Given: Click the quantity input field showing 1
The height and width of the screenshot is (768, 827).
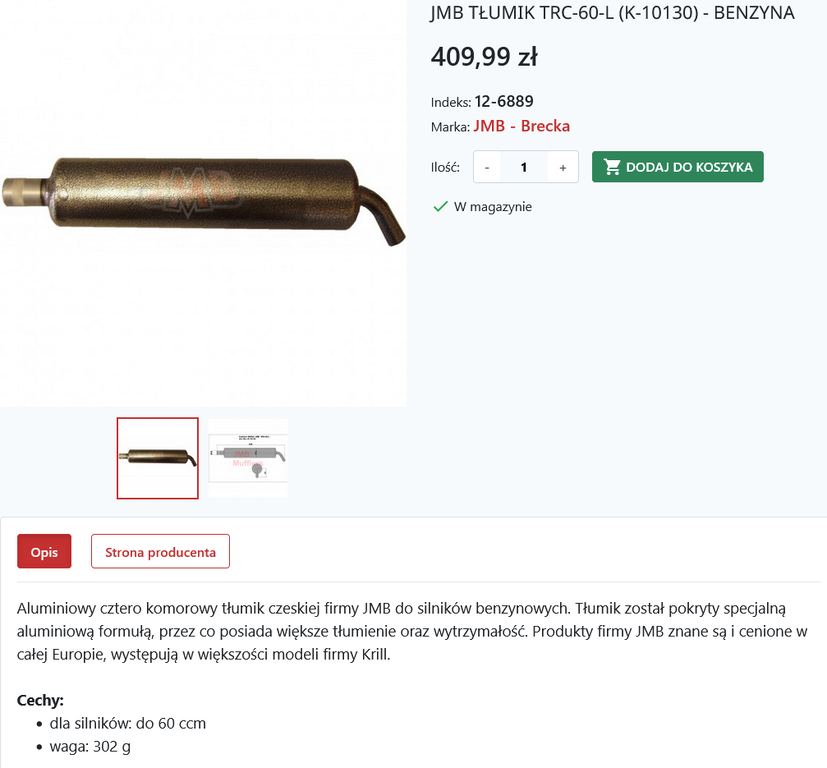Looking at the screenshot, I should pos(524,167).
